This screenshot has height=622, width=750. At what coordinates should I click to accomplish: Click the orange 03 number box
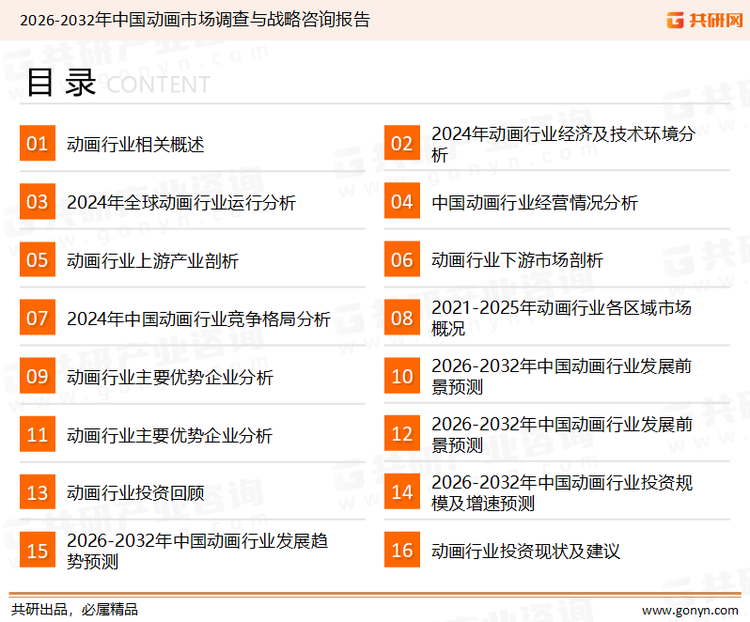pos(37,201)
